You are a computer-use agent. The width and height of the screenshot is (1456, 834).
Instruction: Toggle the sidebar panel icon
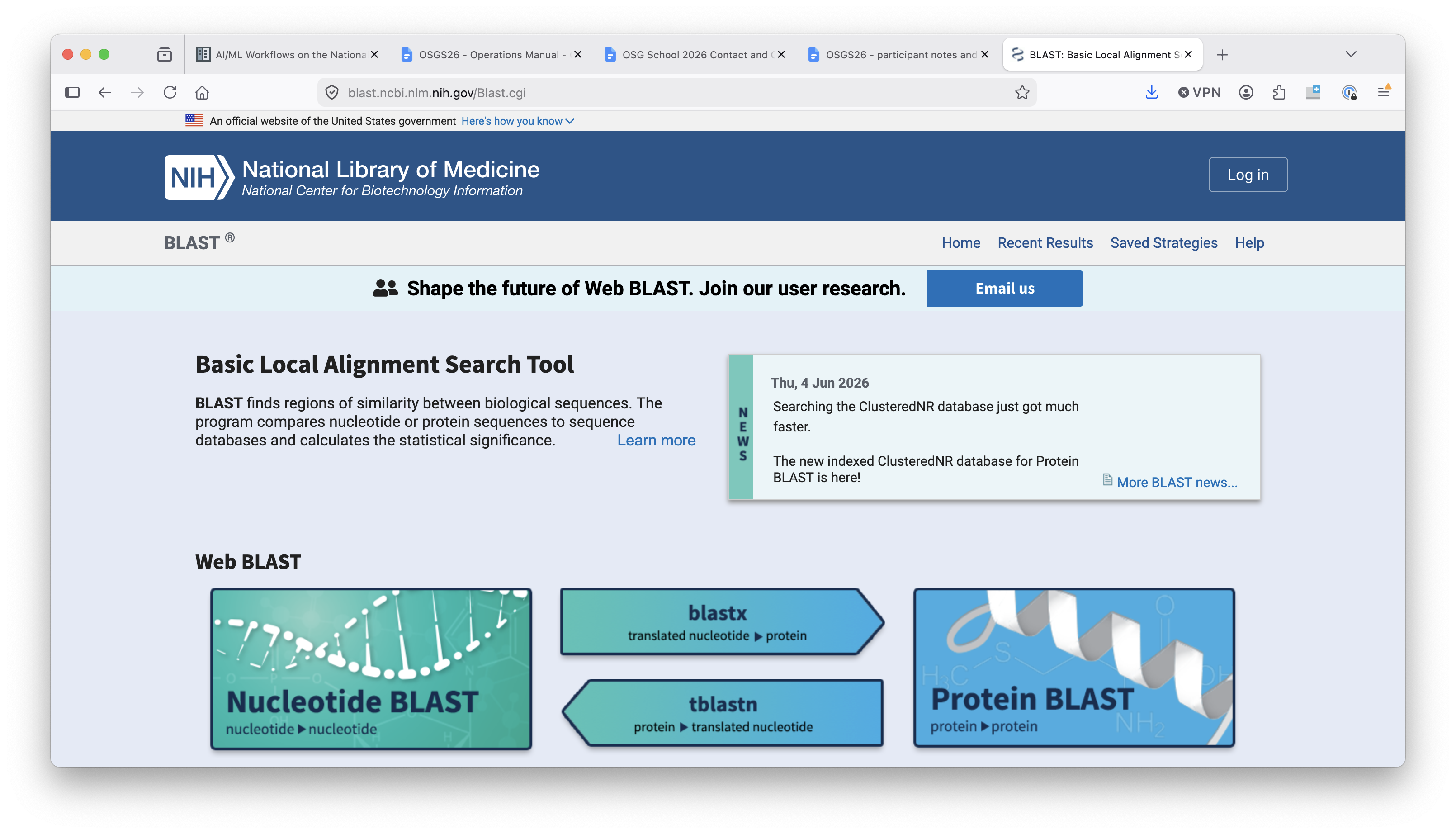pos(72,92)
